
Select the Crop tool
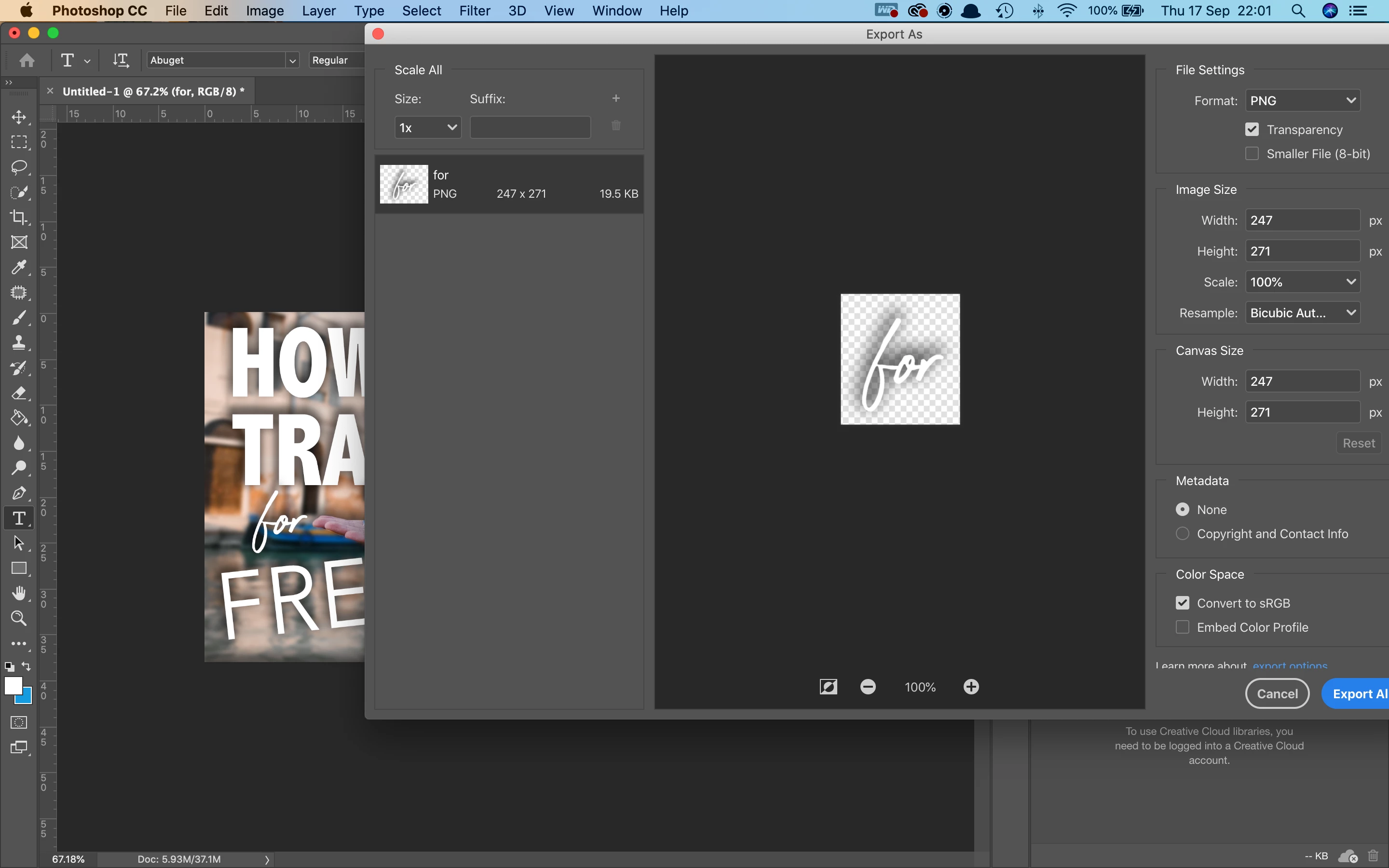(19, 217)
